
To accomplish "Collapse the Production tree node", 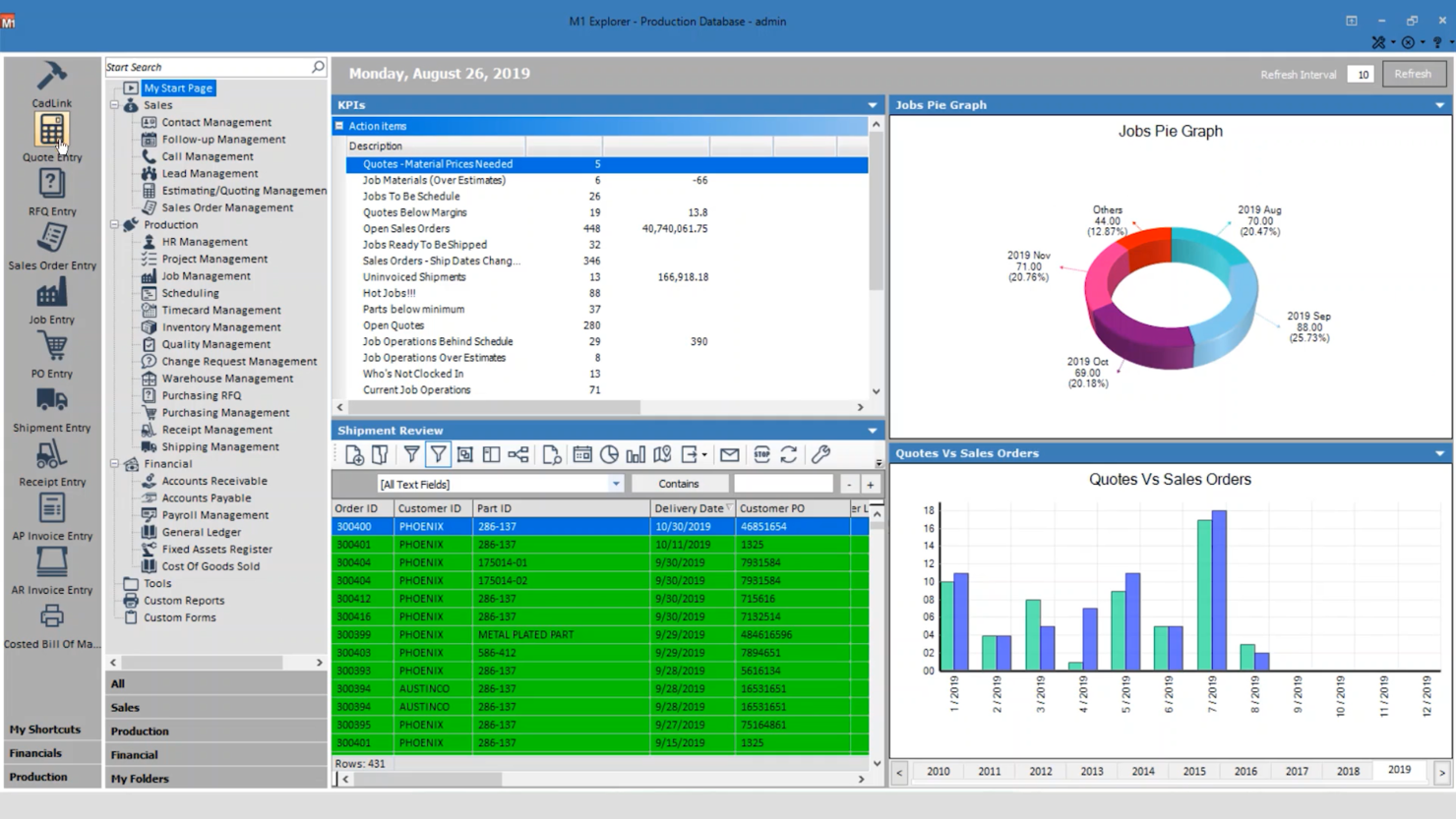I will point(114,225).
